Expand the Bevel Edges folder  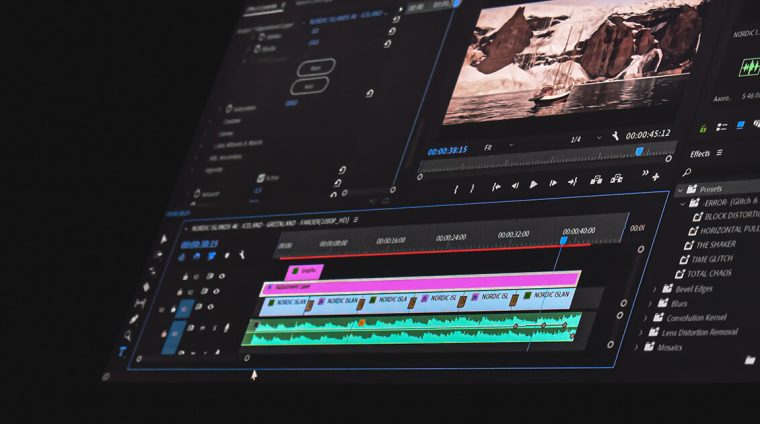pyautogui.click(x=654, y=290)
